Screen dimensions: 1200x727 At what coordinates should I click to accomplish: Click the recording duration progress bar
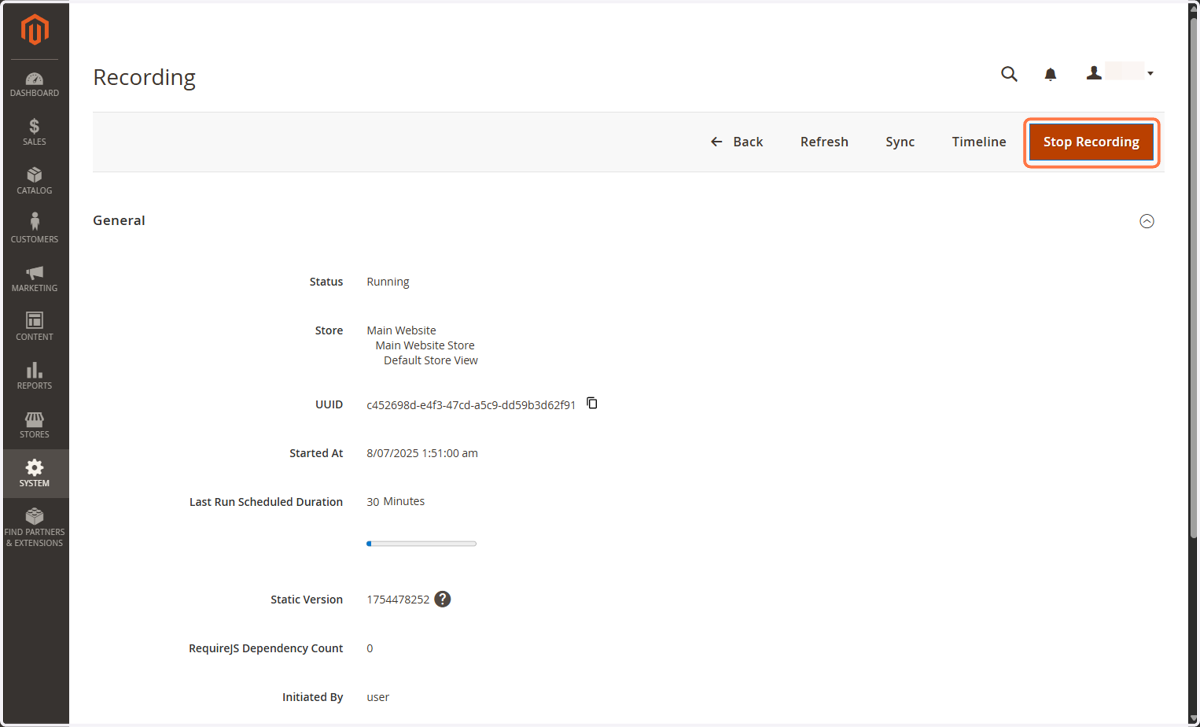[x=422, y=544]
